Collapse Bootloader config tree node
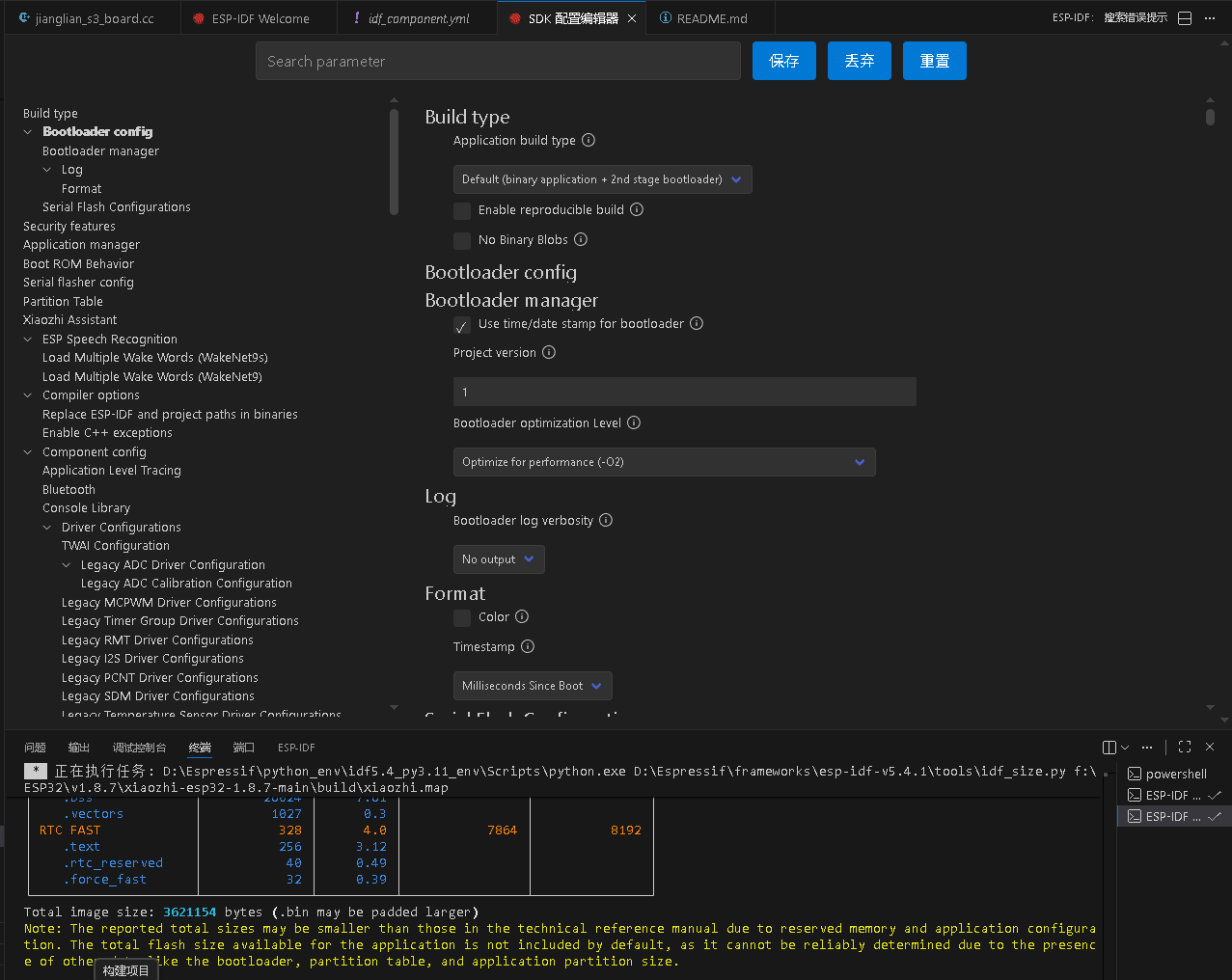The image size is (1232, 980). tap(28, 131)
